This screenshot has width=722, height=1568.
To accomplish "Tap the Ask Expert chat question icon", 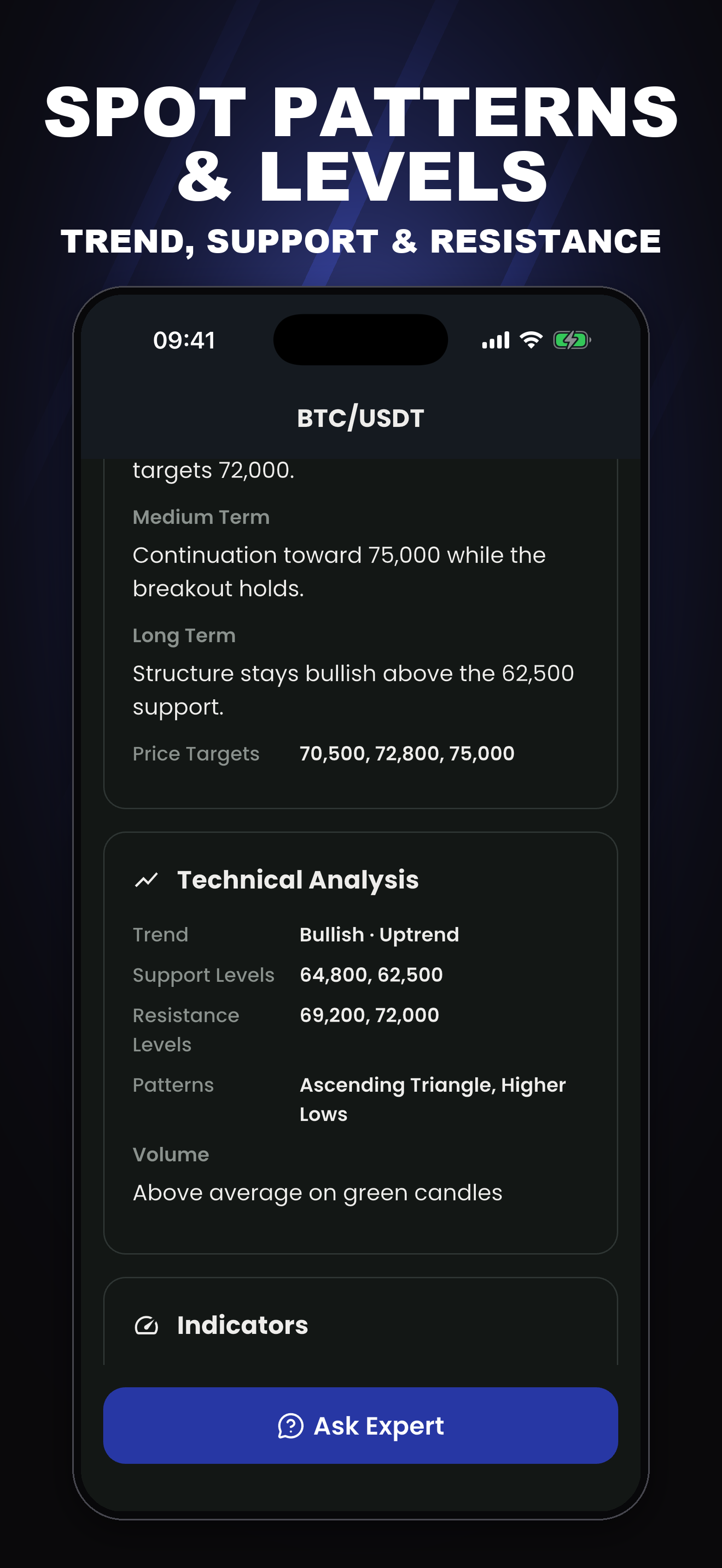I will (x=290, y=1425).
